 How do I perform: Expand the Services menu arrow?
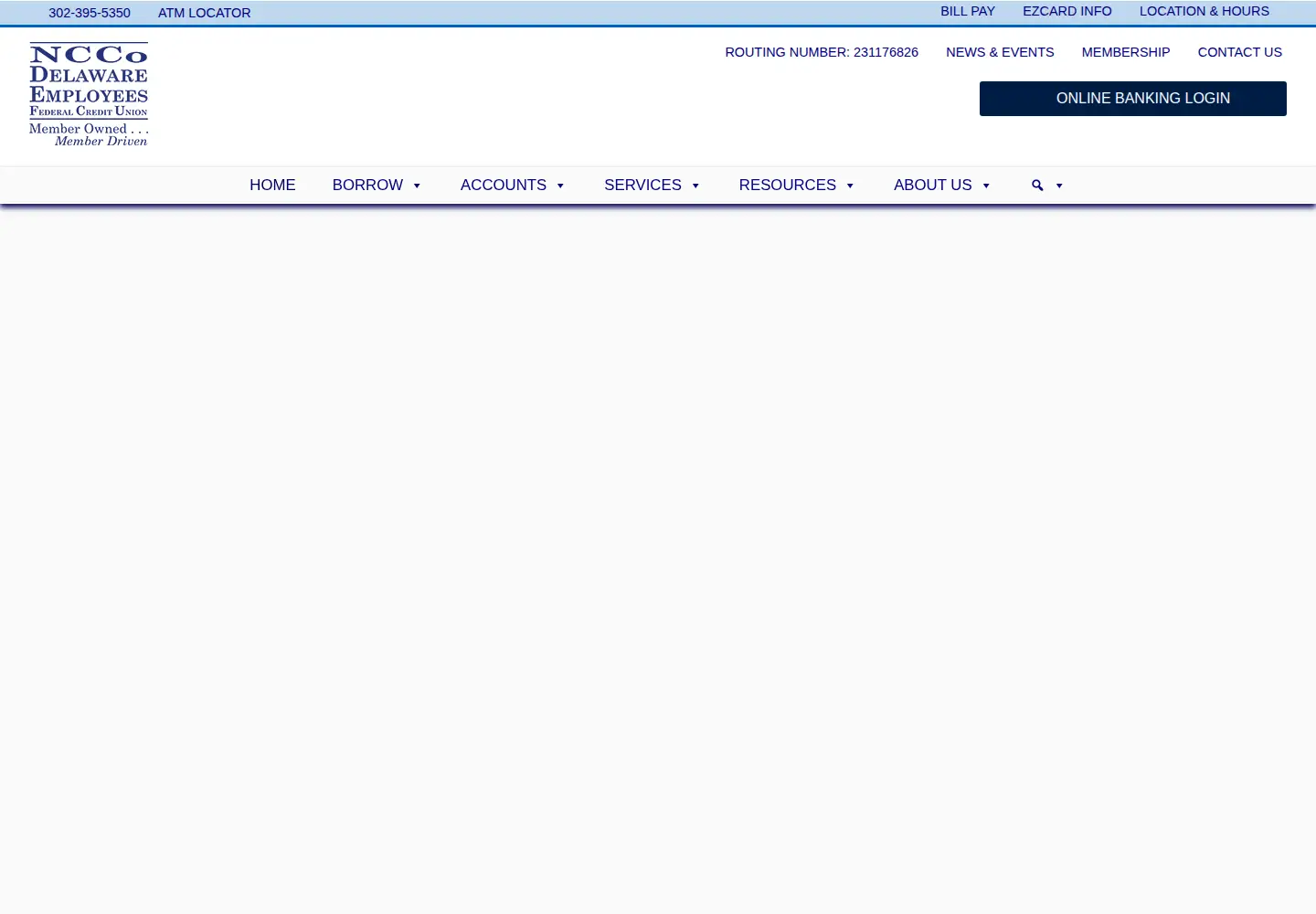695,186
